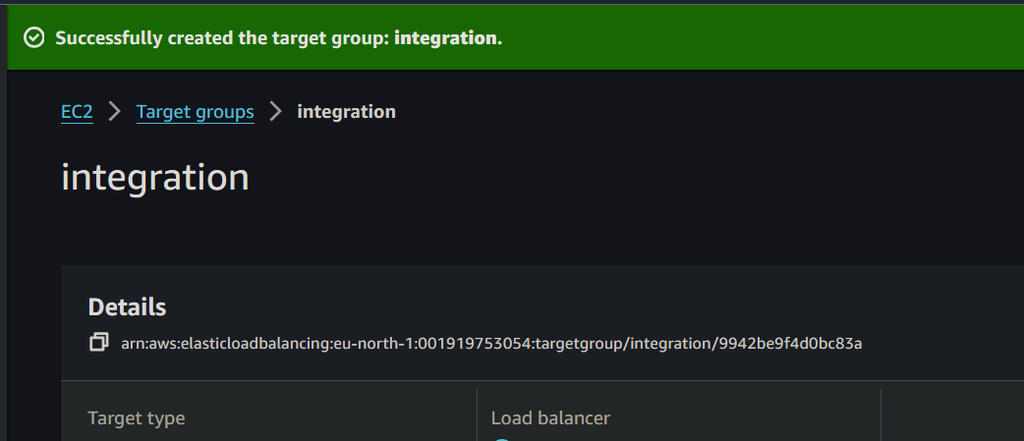Click the bold integration name in banner
Viewport: 1024px width, 441px height.
(446, 38)
